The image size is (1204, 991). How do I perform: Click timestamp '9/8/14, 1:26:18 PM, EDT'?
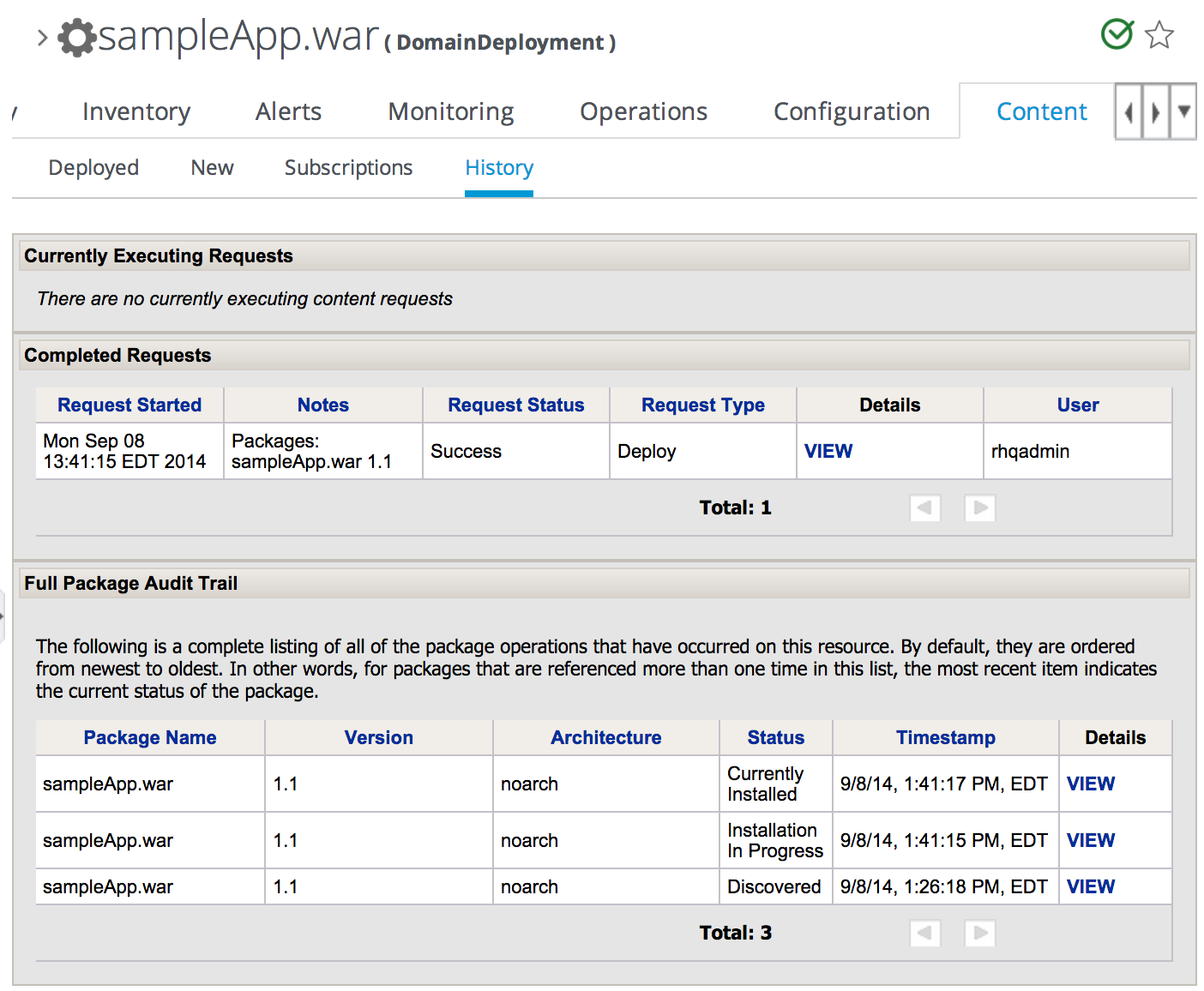pyautogui.click(x=944, y=886)
